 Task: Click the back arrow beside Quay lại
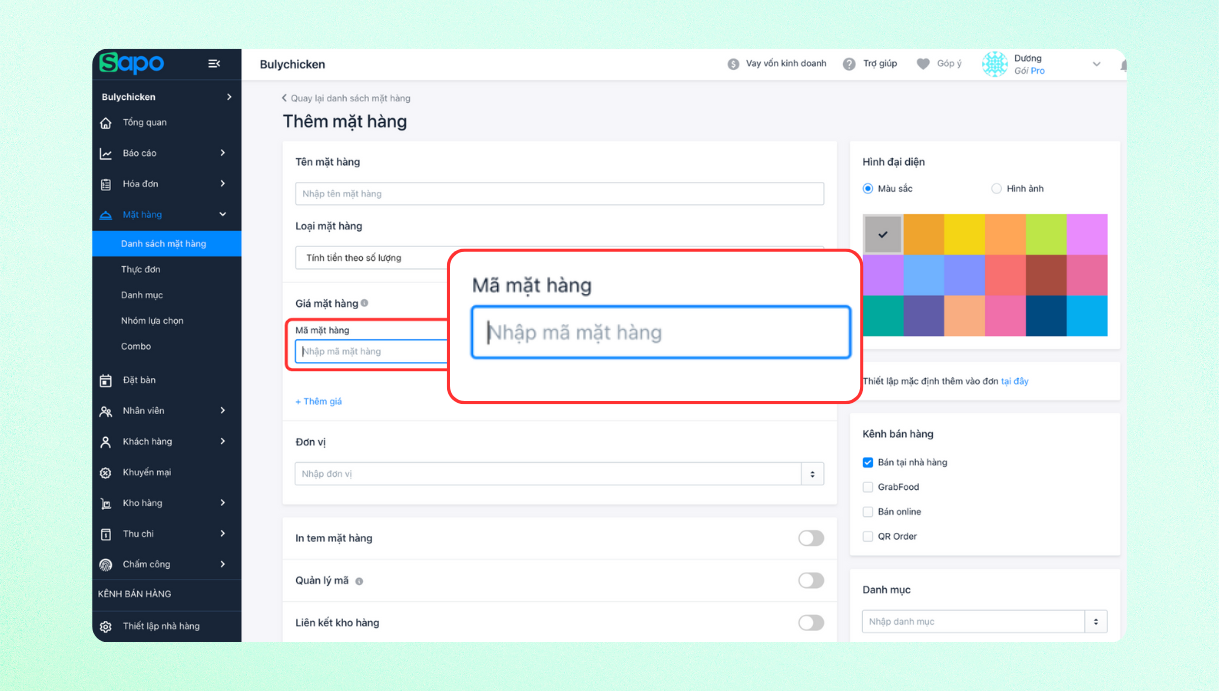click(x=284, y=98)
